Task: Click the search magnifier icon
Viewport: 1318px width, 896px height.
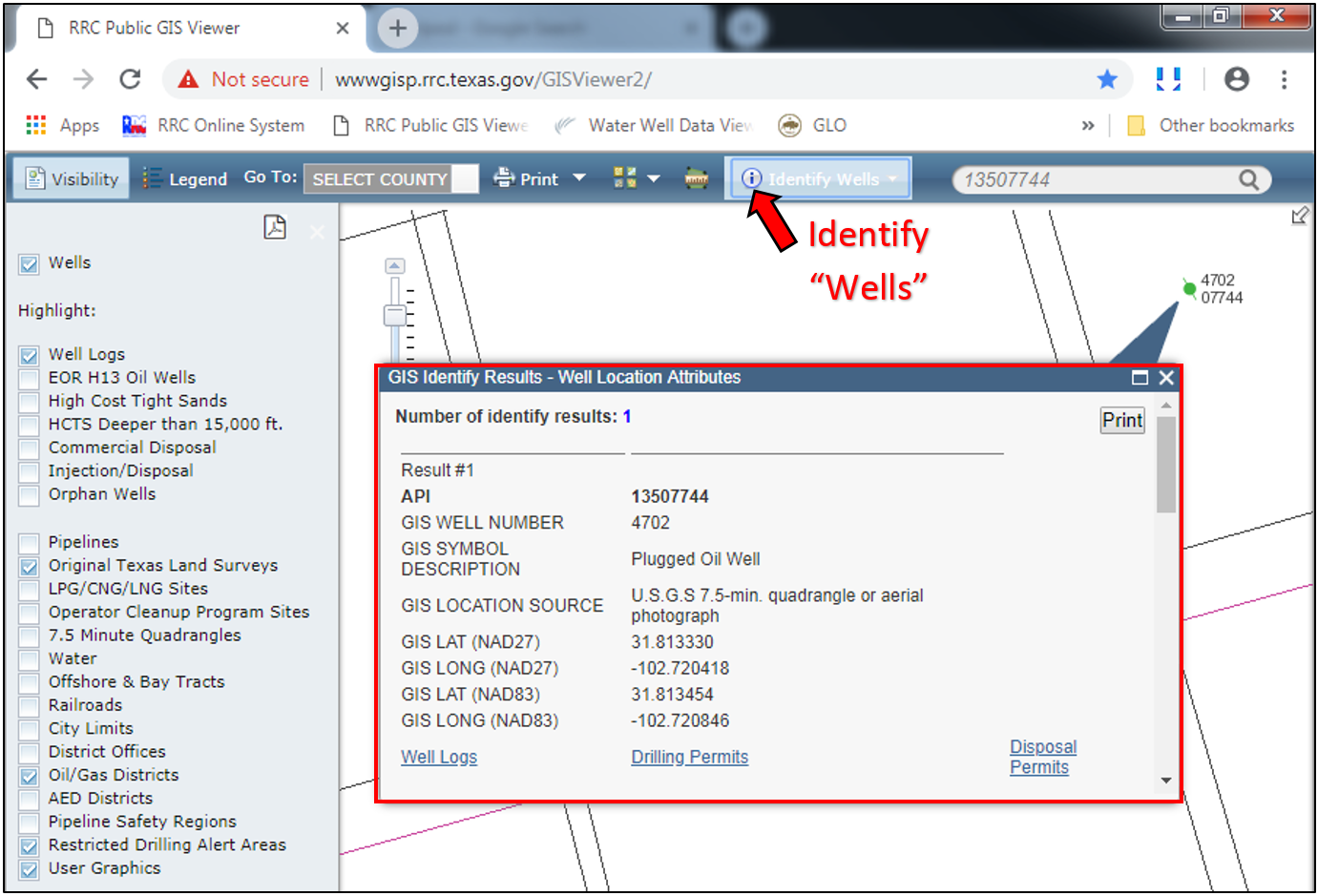Action: point(1248,179)
